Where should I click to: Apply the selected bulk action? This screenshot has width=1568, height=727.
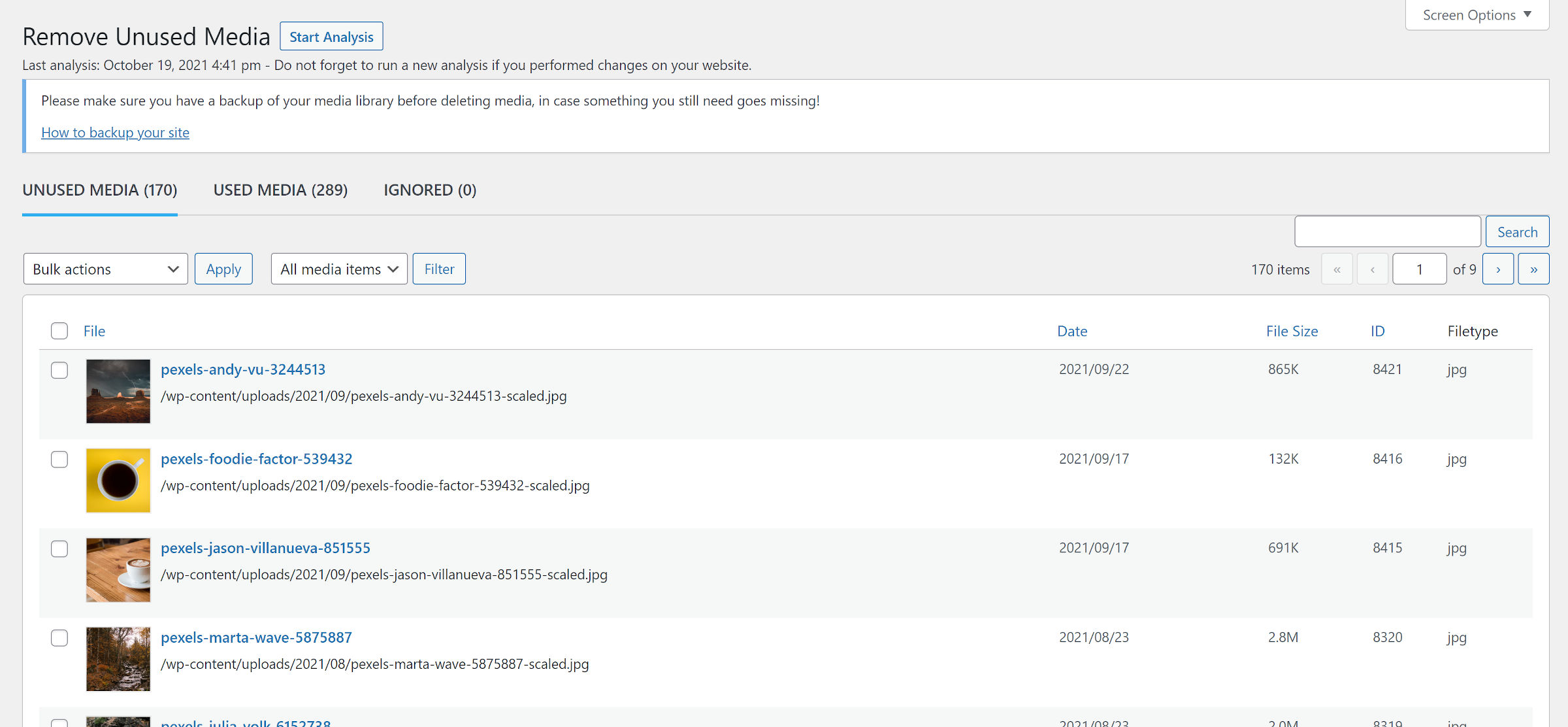[x=223, y=269]
